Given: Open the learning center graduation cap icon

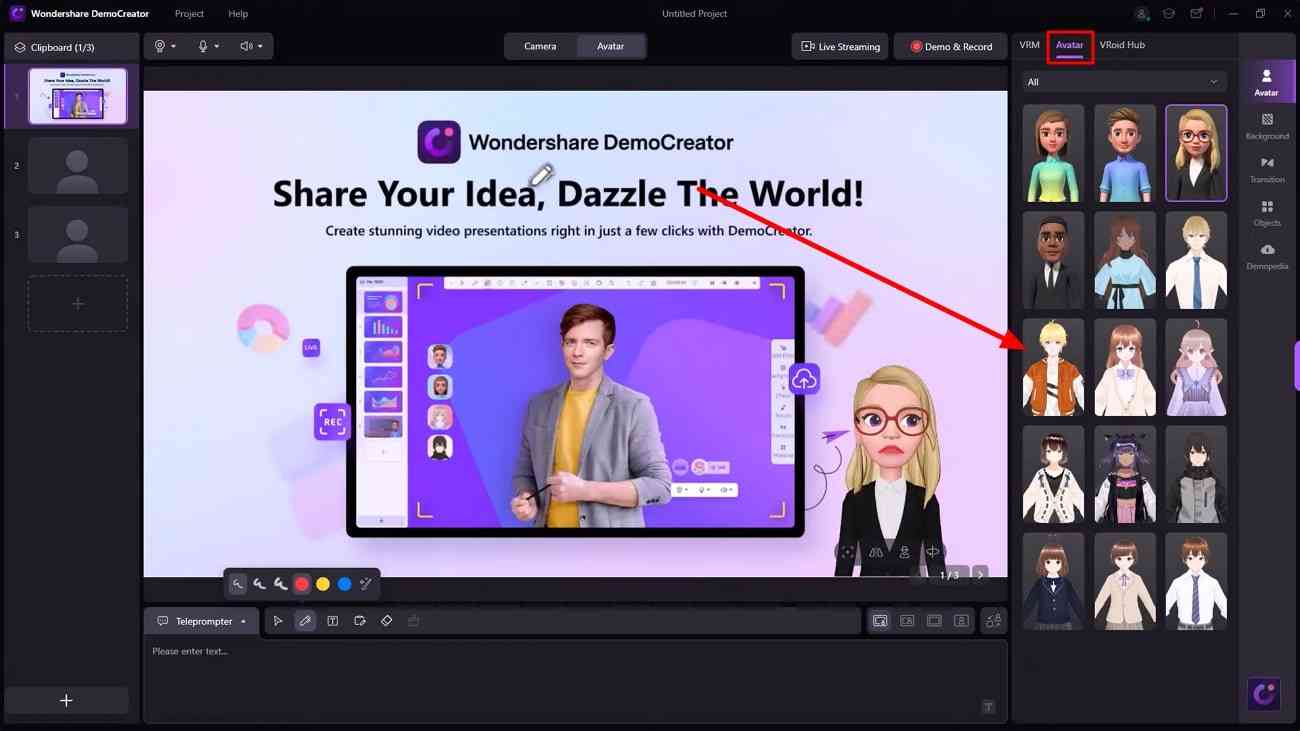Looking at the screenshot, I should coord(1168,14).
